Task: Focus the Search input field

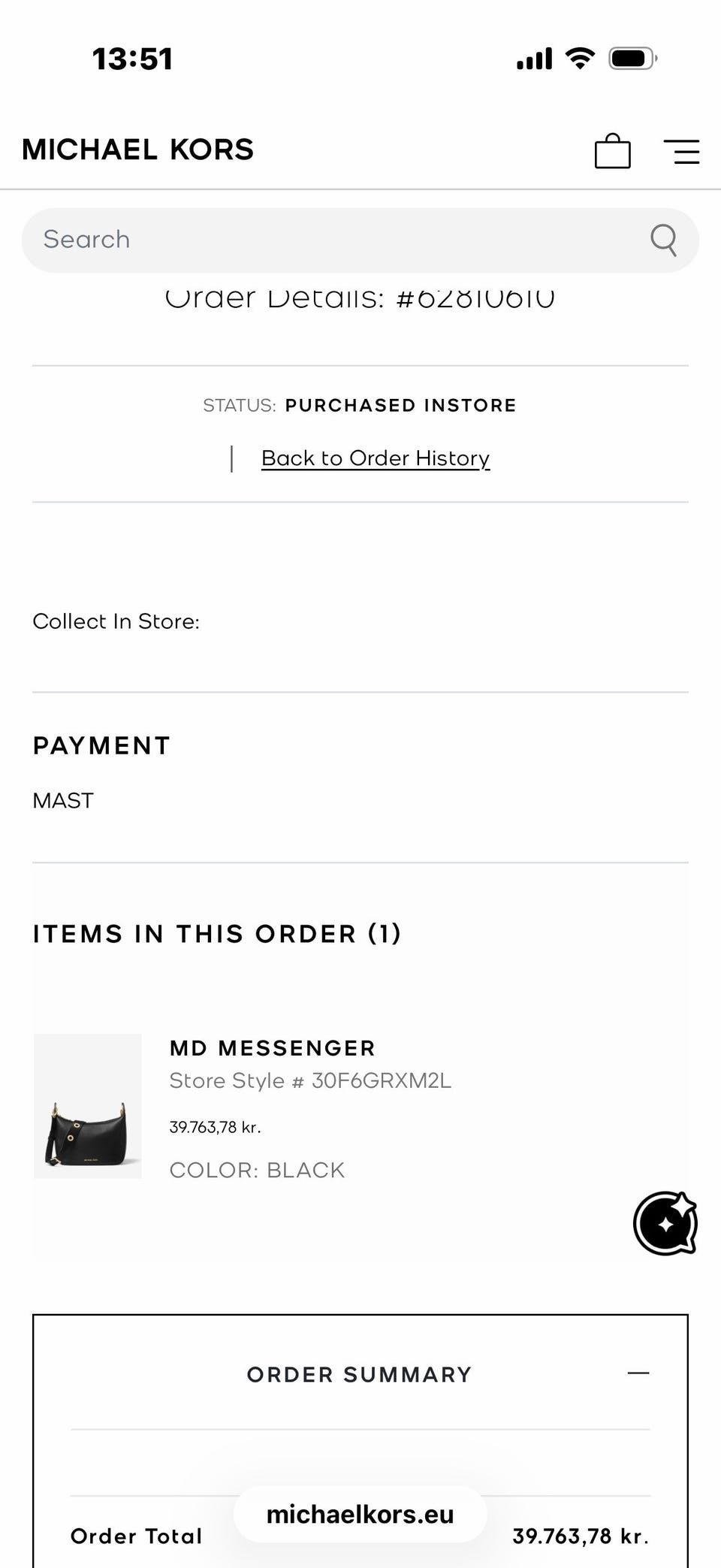Action: click(x=330, y=240)
